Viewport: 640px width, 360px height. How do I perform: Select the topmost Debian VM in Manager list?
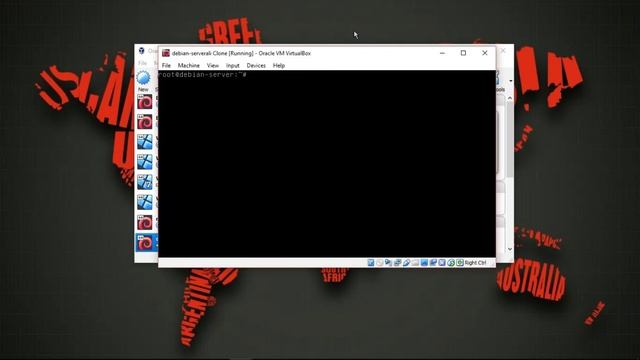coord(145,102)
